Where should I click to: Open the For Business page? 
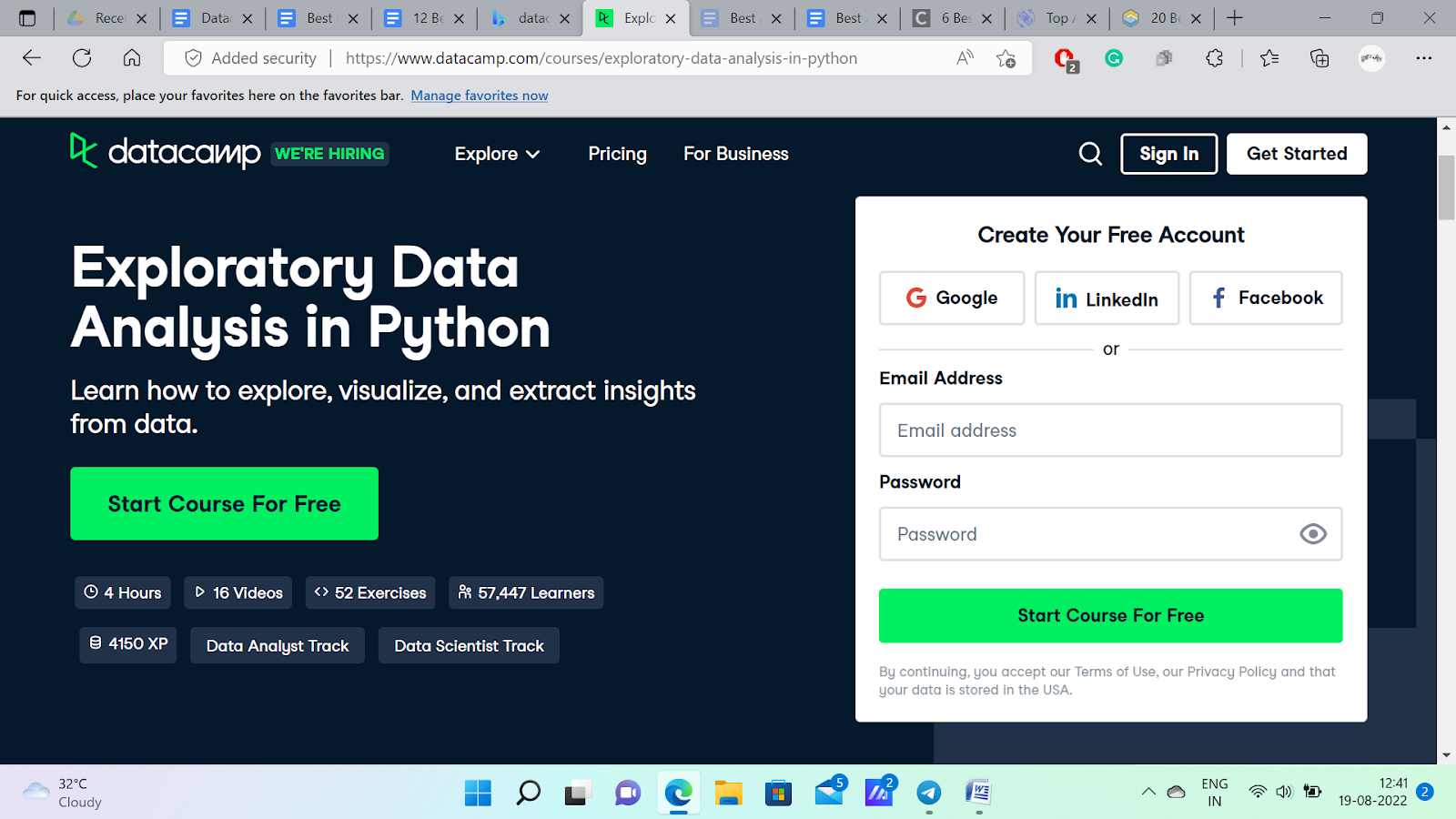pyautogui.click(x=736, y=154)
